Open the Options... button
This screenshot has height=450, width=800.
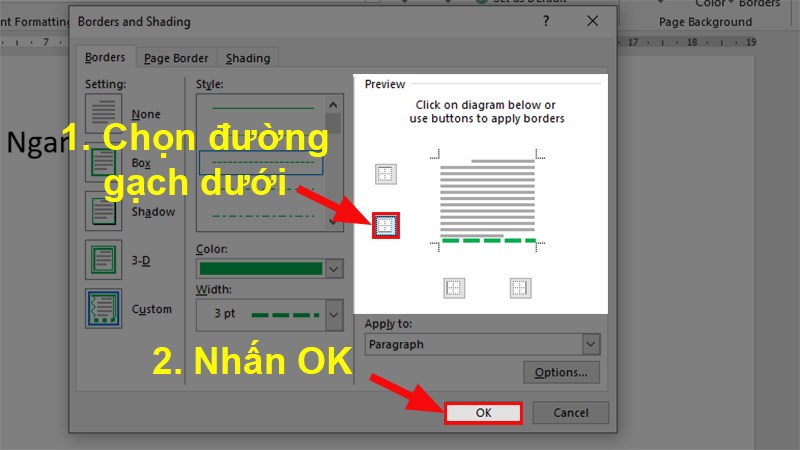coord(561,373)
